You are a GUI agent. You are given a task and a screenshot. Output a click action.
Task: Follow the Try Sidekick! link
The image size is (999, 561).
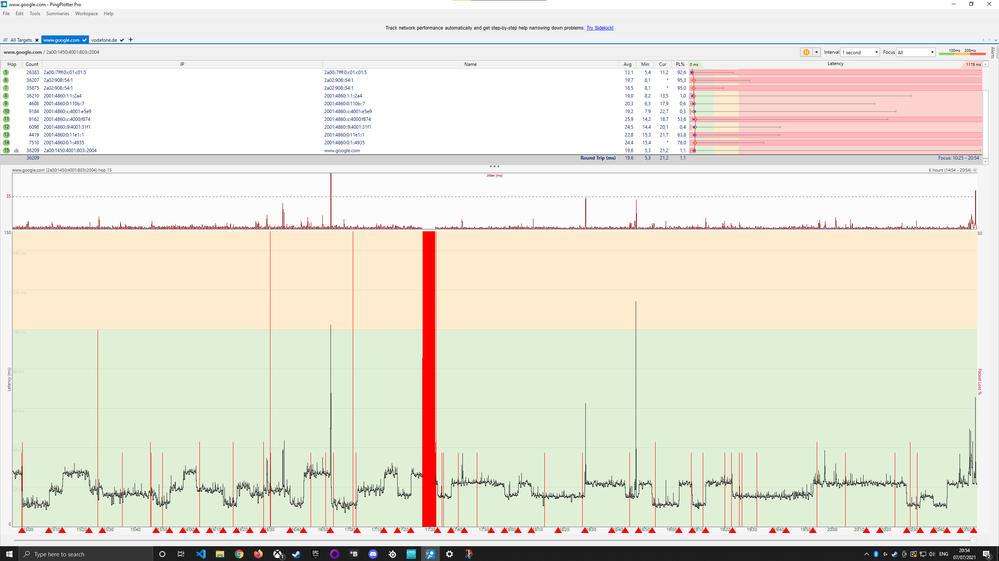click(600, 28)
